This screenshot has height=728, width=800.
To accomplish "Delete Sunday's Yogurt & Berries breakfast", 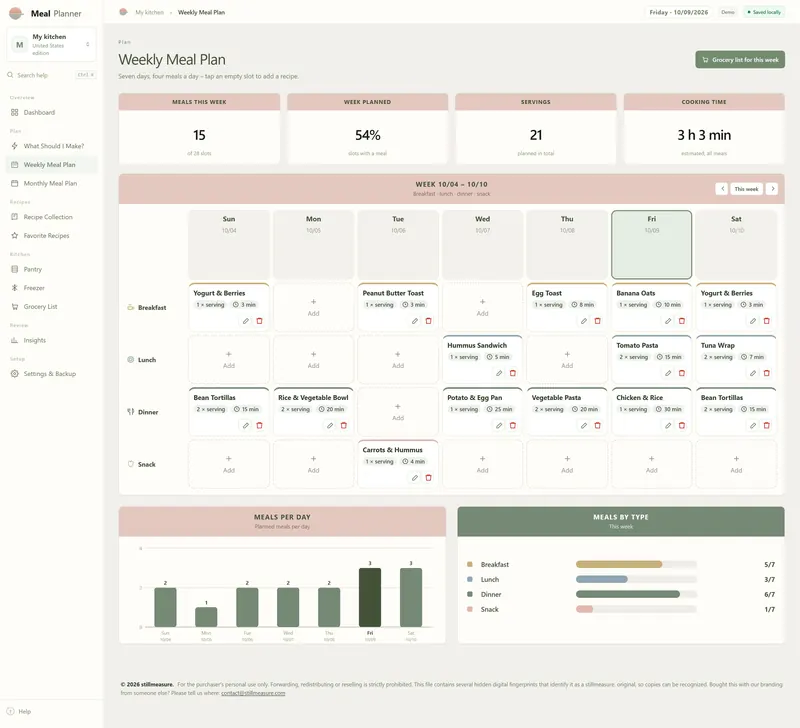I will 259,321.
